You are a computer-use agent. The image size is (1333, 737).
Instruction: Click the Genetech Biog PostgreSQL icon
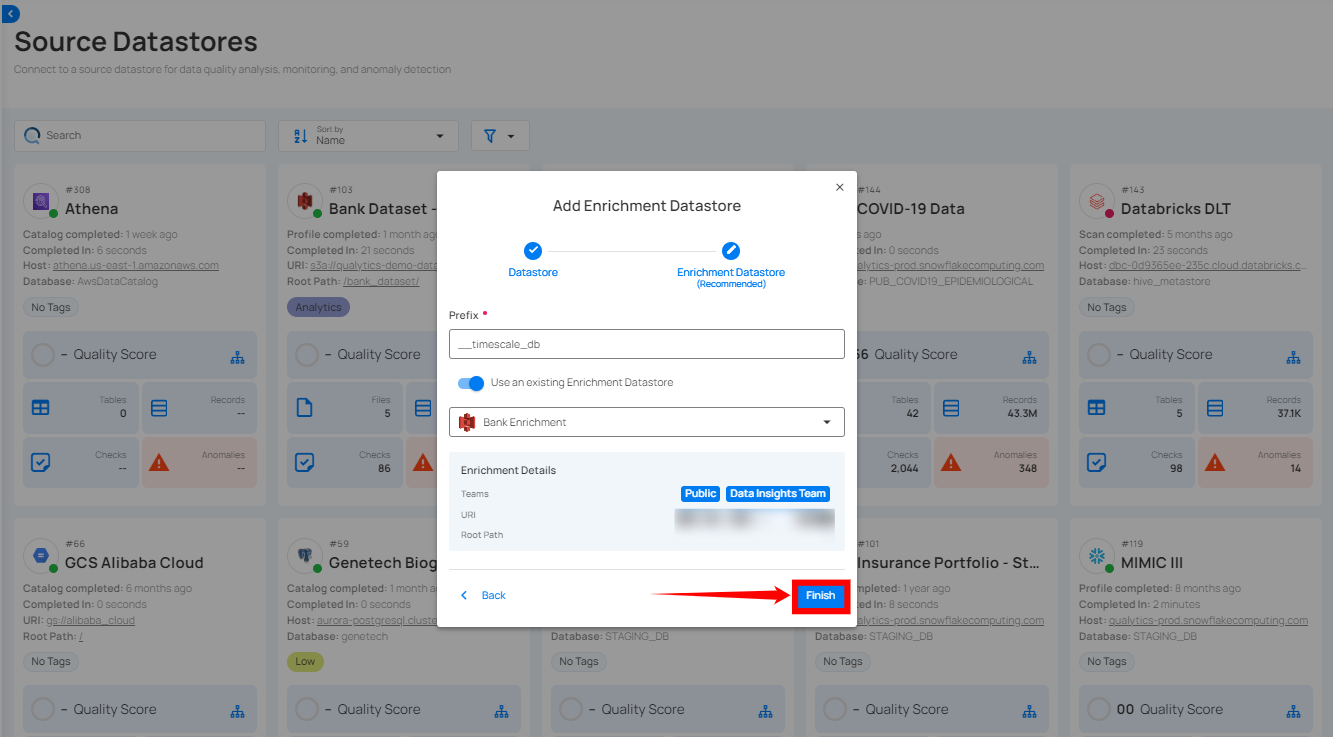pyautogui.click(x=305, y=555)
